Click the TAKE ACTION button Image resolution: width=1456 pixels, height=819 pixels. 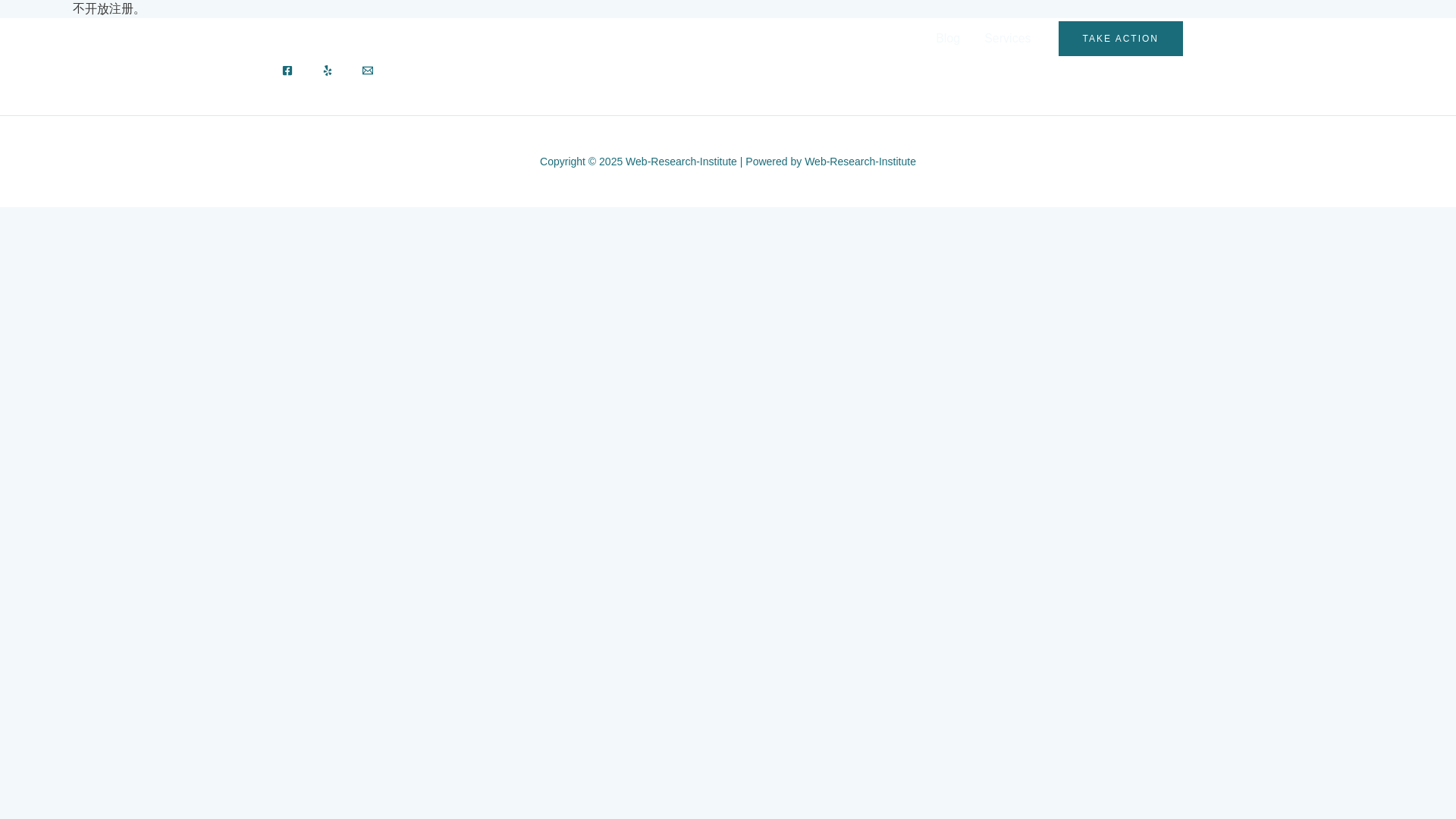(x=1121, y=39)
